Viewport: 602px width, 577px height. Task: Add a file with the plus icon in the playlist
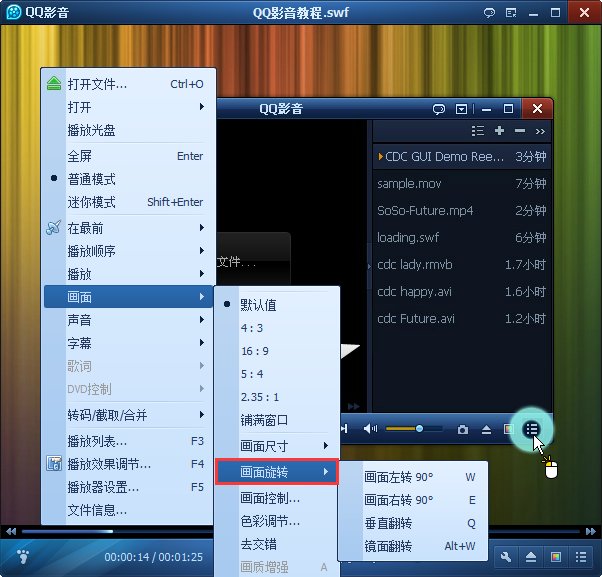coord(499,131)
